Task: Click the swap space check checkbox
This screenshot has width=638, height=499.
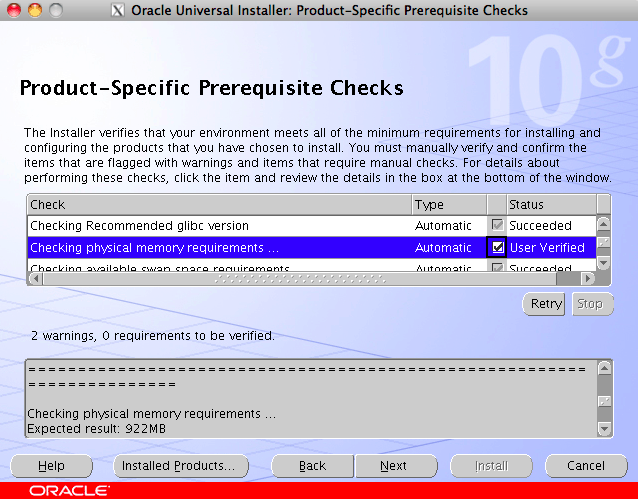Action: point(497,267)
